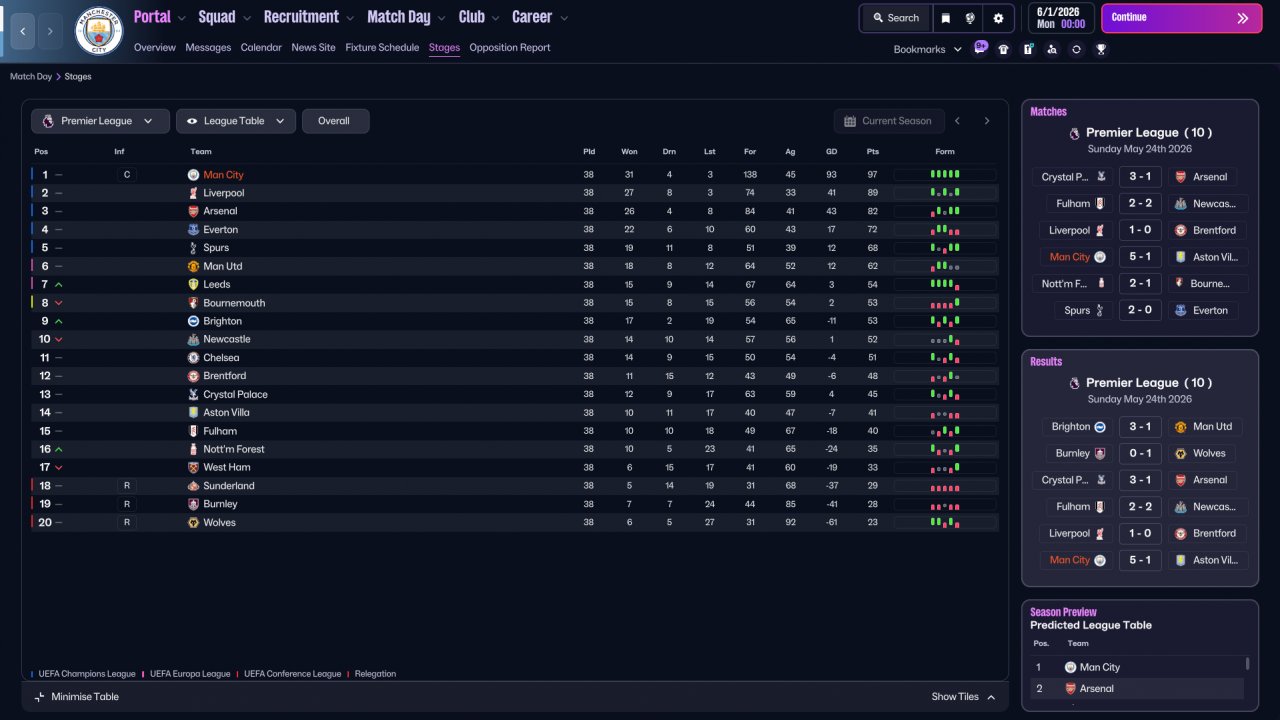Select the Stages tab
Viewport: 1280px width, 720px height.
coord(445,48)
